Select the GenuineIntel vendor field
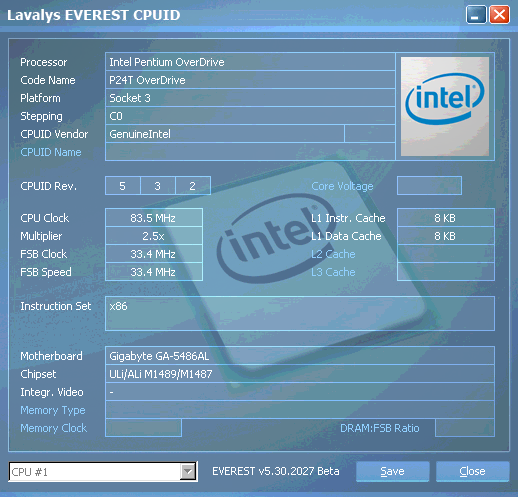The height and width of the screenshot is (497, 518). coord(225,134)
